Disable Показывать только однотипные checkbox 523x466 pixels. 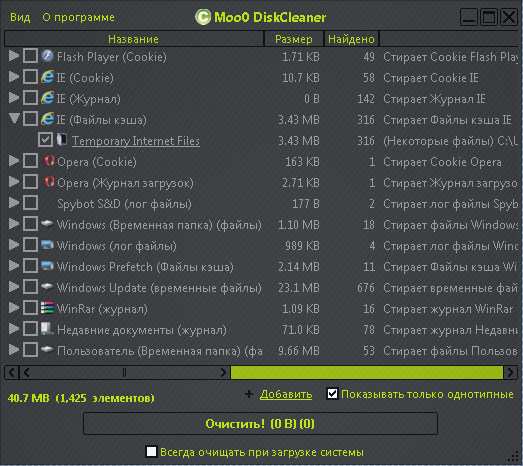click(x=332, y=394)
